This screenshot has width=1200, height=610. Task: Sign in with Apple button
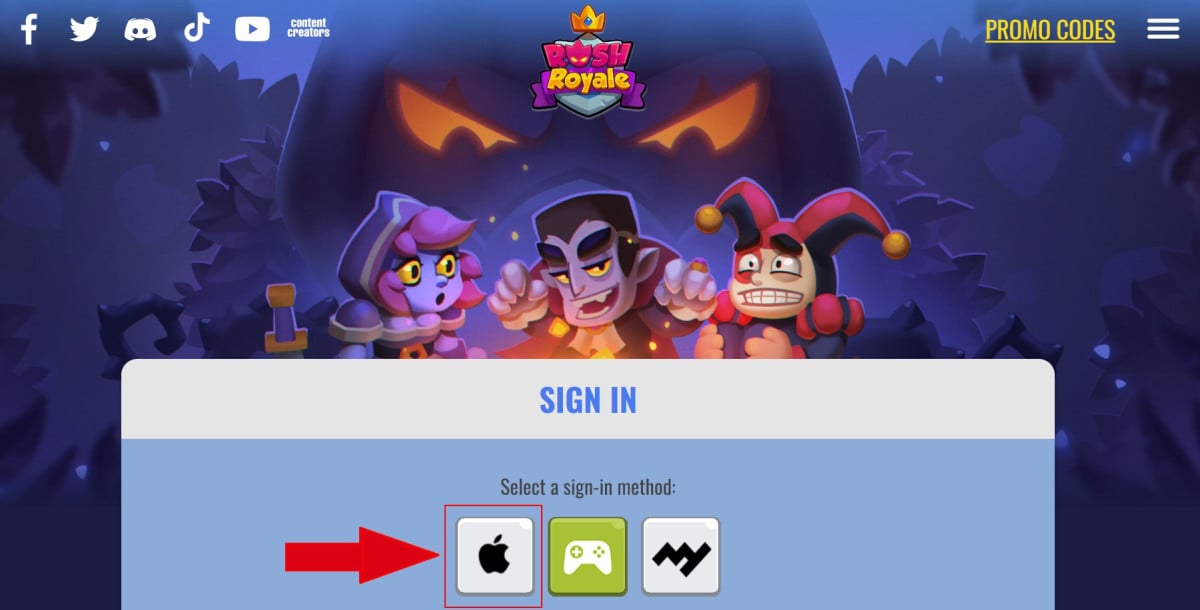pos(494,556)
